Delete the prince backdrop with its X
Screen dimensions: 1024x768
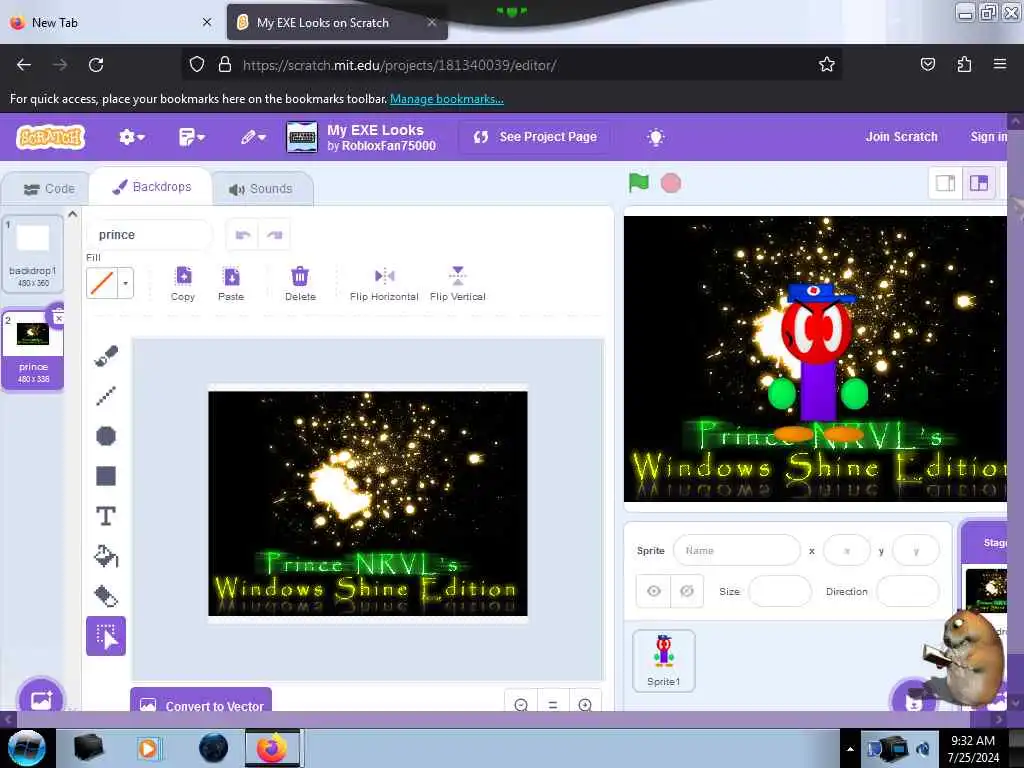click(x=57, y=318)
